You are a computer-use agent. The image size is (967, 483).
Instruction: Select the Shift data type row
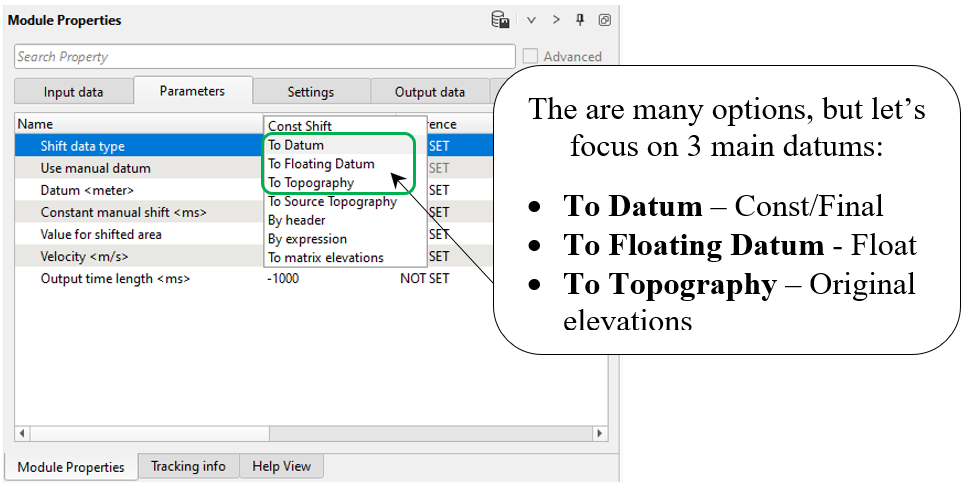[140, 146]
